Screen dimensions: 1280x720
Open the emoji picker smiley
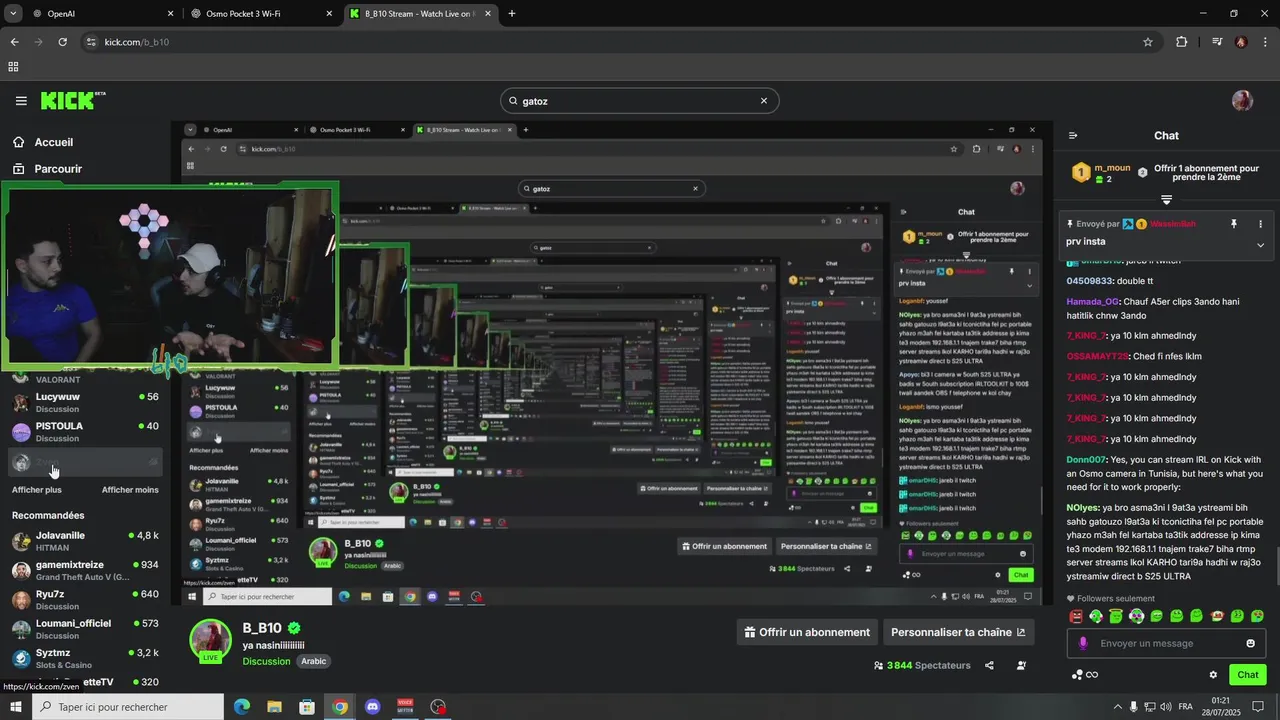tap(1250, 643)
